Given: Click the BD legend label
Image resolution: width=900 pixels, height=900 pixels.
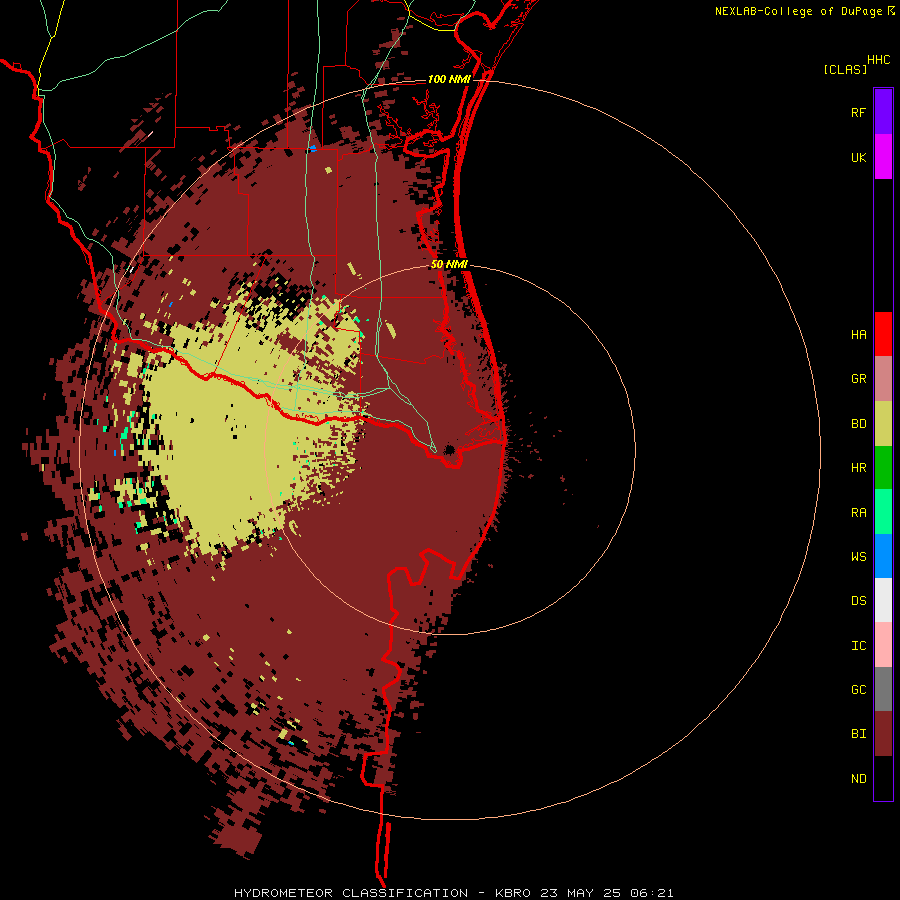Looking at the screenshot, I should coord(858,424).
